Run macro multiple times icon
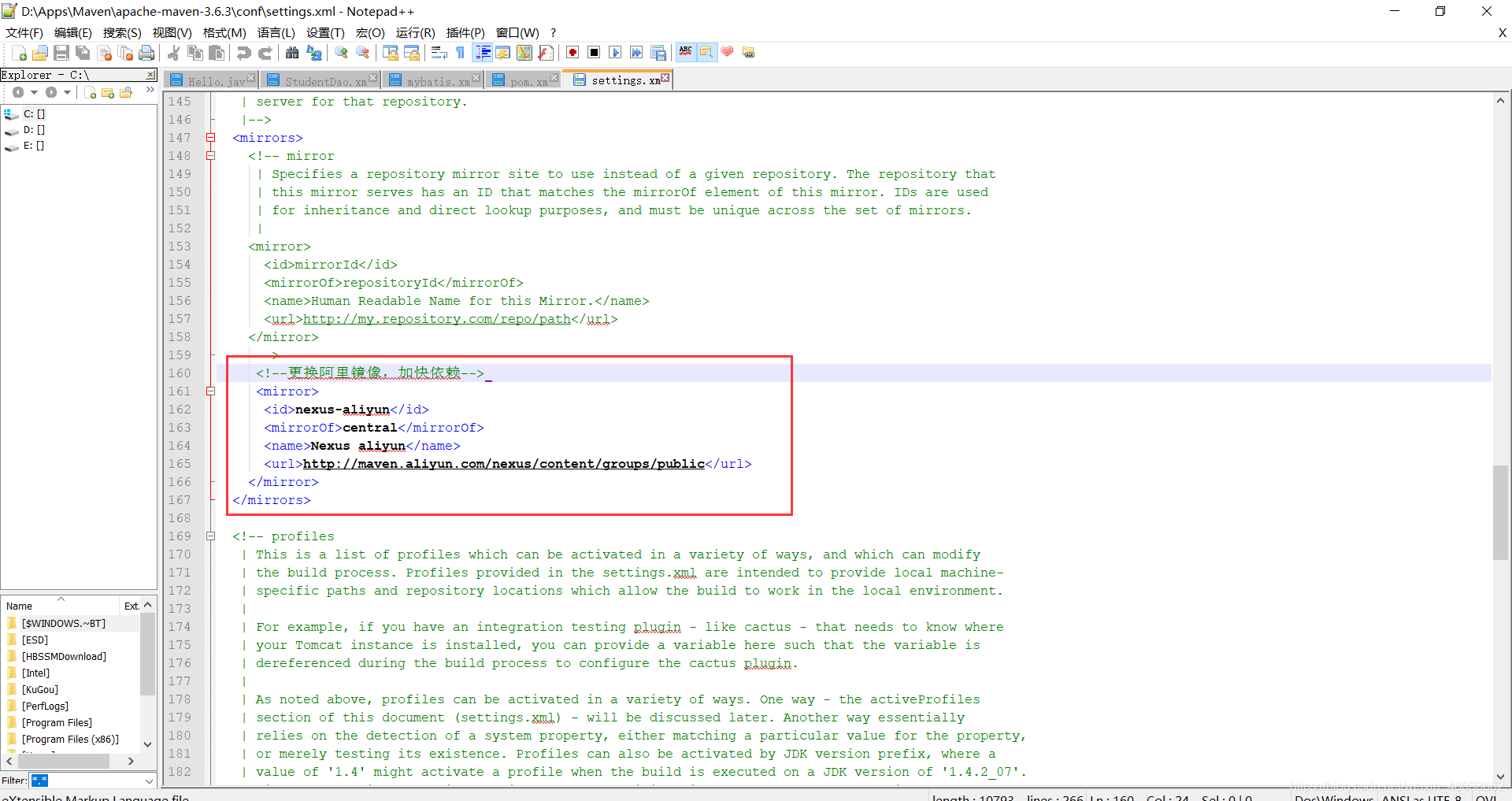The height and width of the screenshot is (801, 1512). (637, 53)
